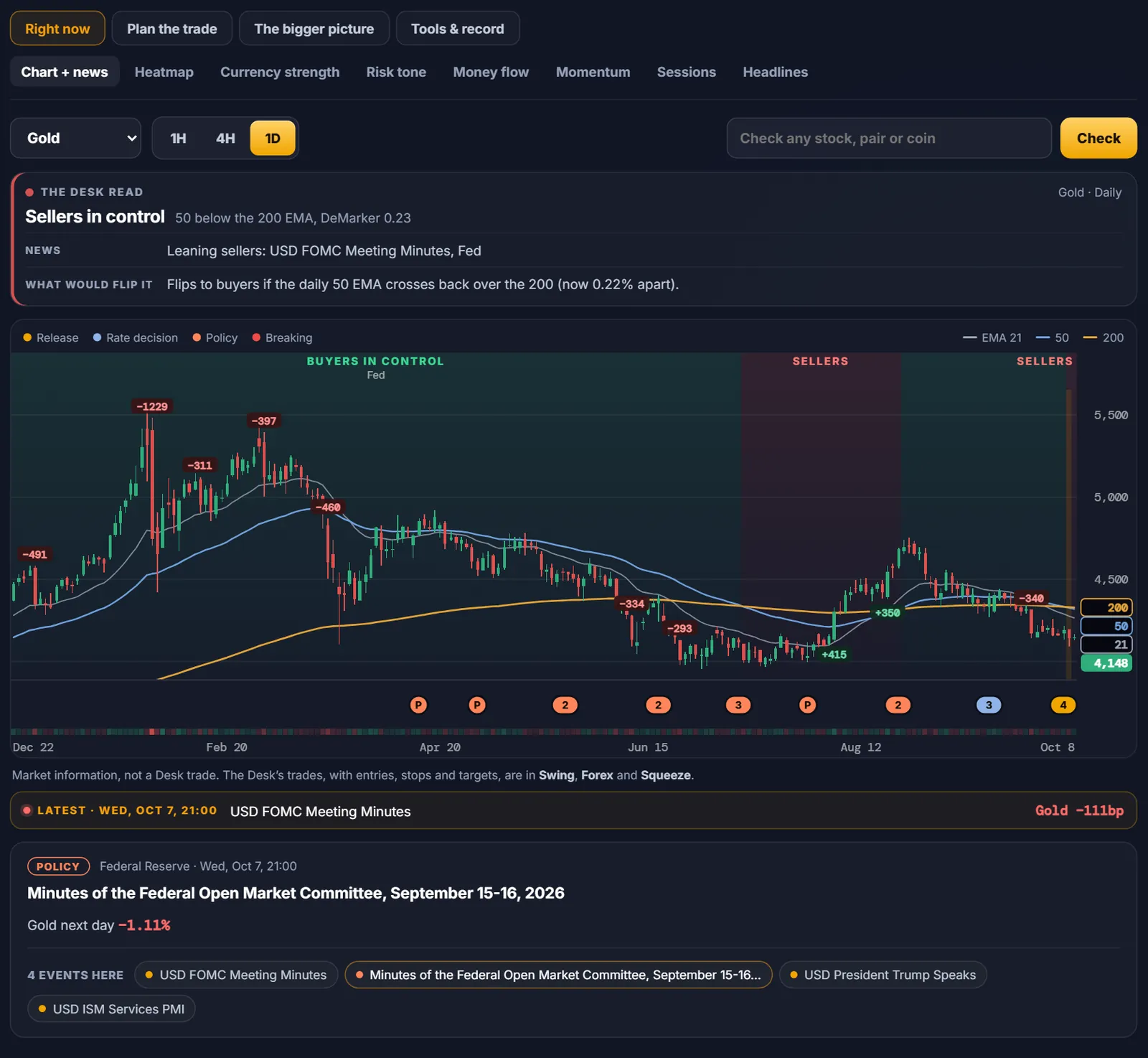Select the USD FOMC Meeting Minutes event chip

click(x=236, y=975)
